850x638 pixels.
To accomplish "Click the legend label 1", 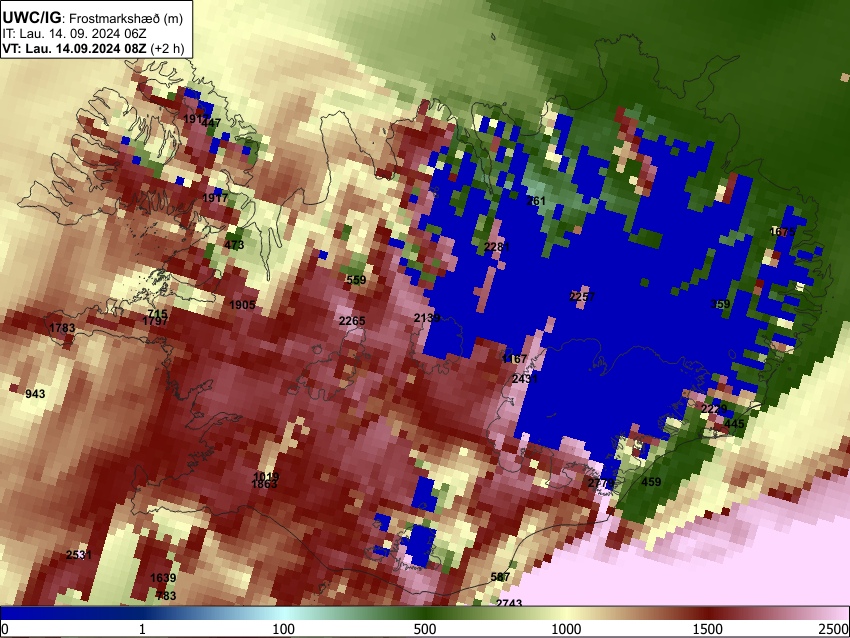I will tap(142, 629).
